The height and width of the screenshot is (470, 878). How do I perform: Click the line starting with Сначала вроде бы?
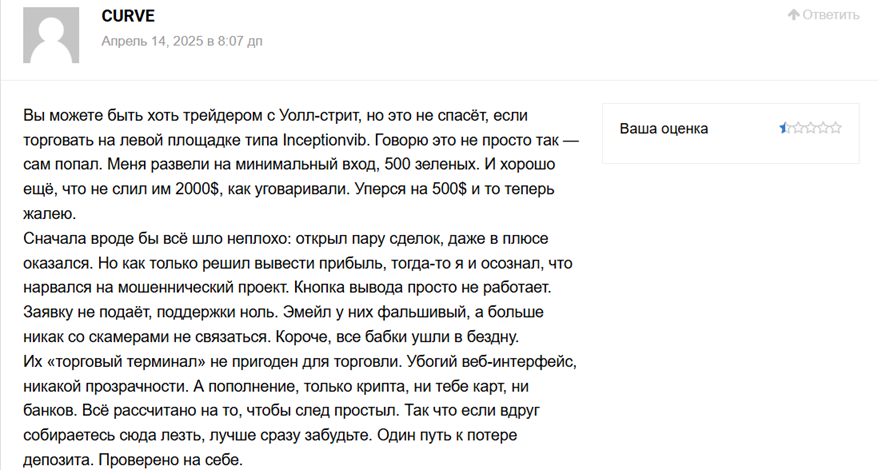point(286,239)
